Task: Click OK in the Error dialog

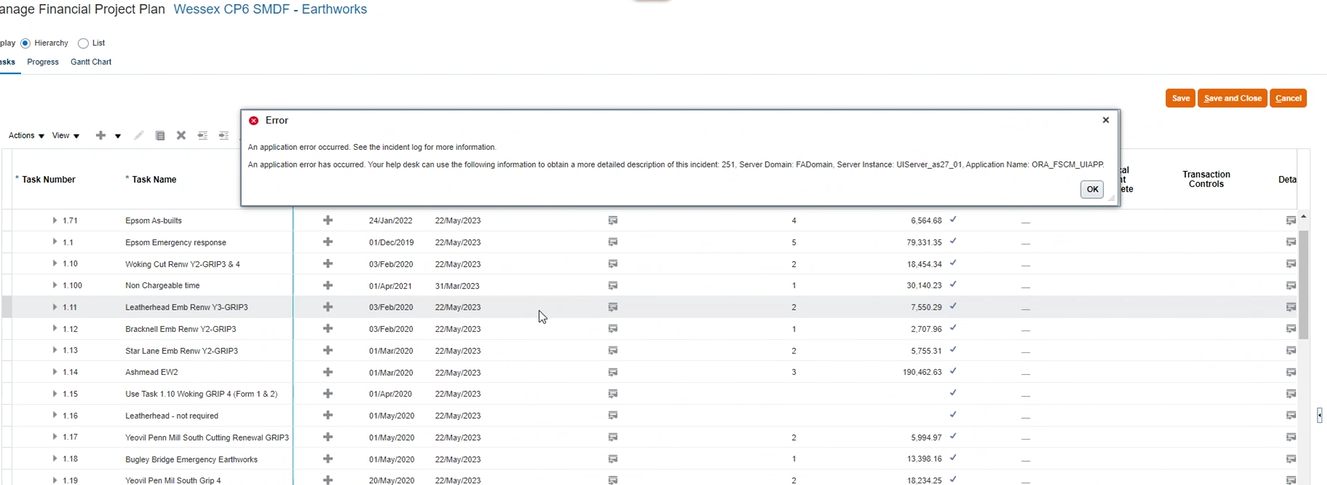Action: coord(1092,189)
